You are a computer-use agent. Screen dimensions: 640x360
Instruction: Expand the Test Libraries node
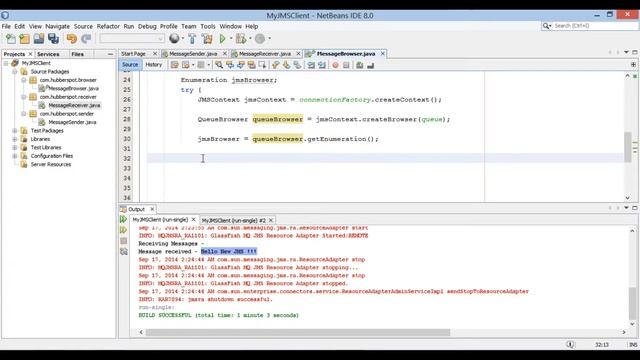(x=15, y=147)
